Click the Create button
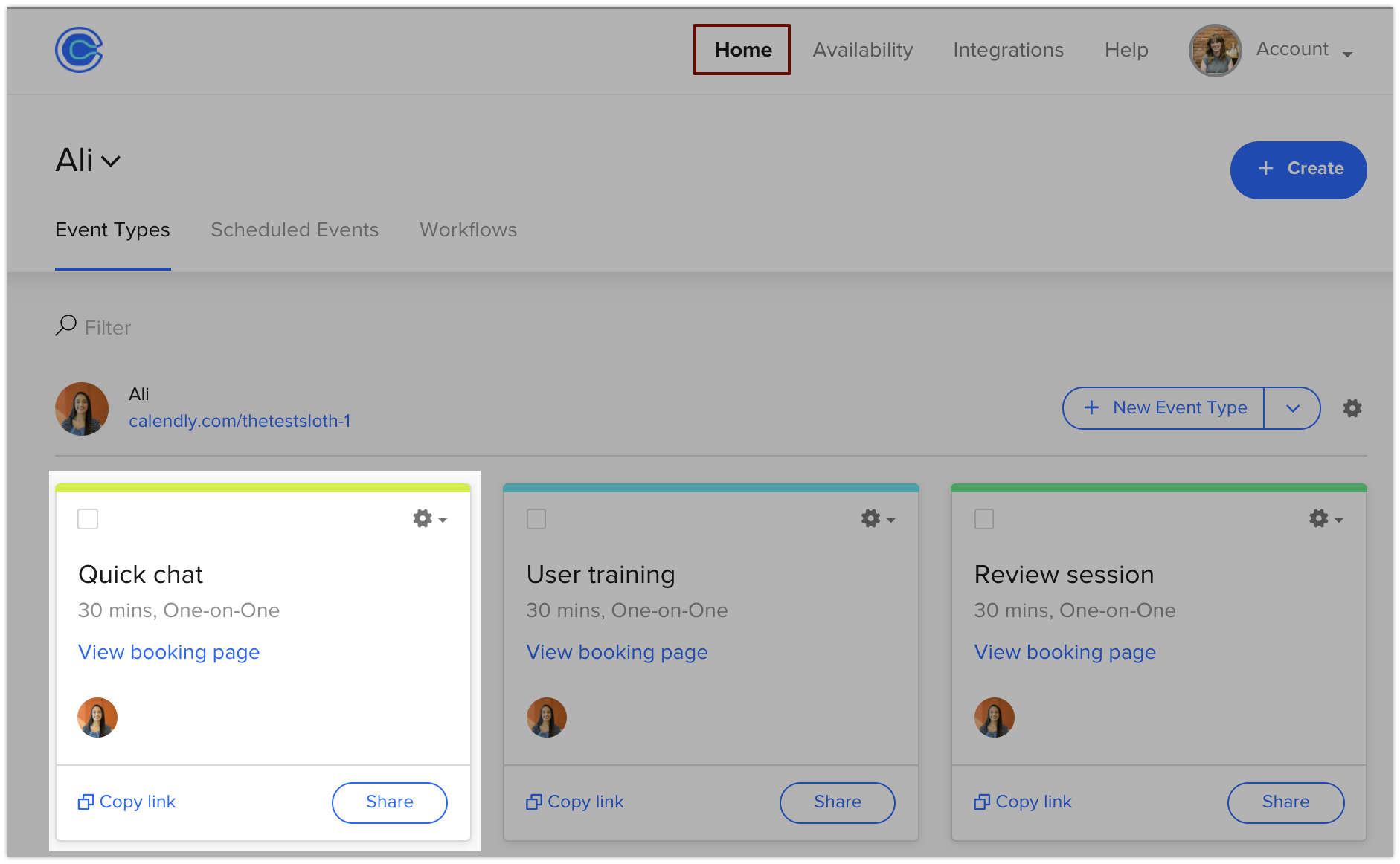This screenshot has width=1400, height=864. (x=1298, y=169)
